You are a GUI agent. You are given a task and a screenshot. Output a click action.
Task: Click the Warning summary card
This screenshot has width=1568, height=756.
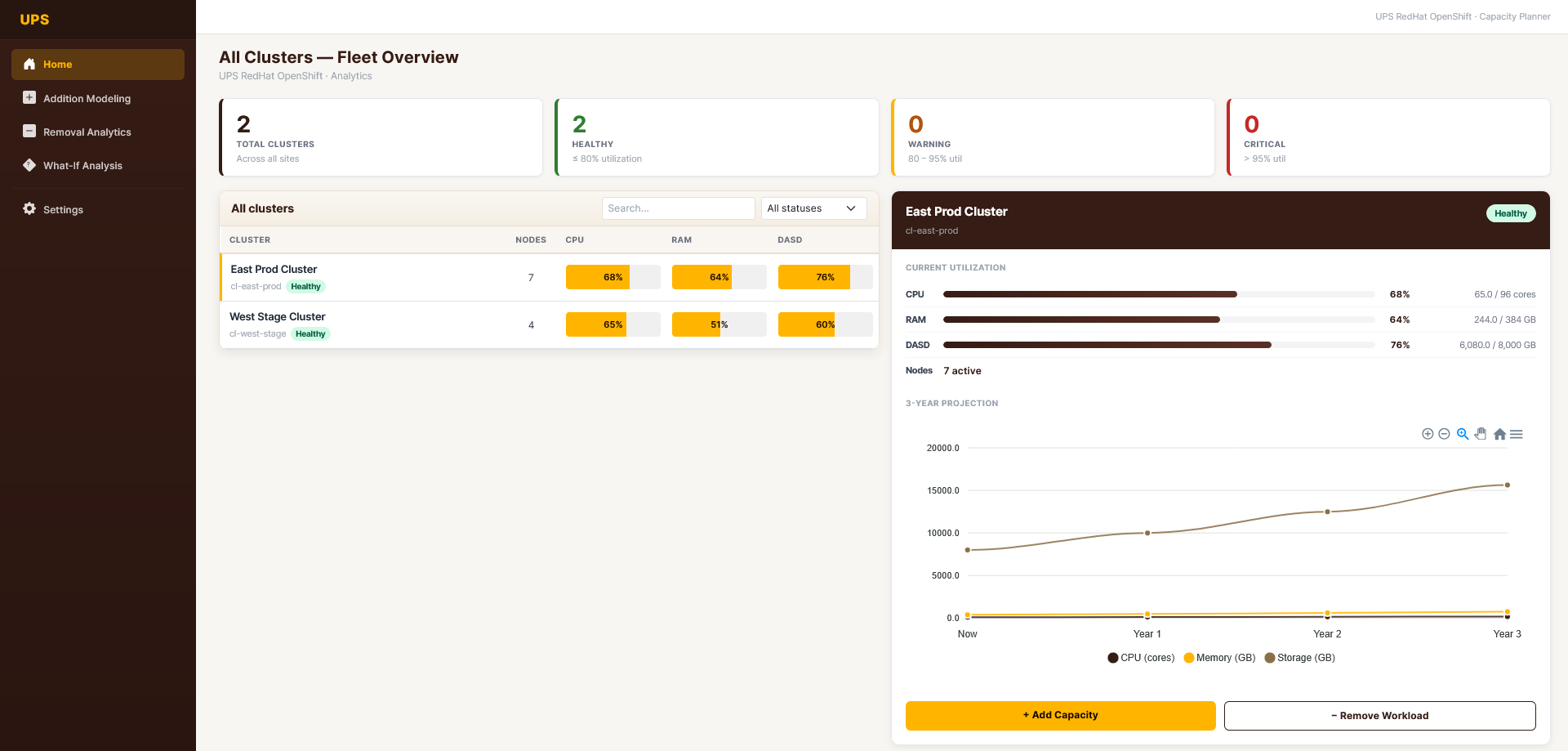pyautogui.click(x=1053, y=137)
